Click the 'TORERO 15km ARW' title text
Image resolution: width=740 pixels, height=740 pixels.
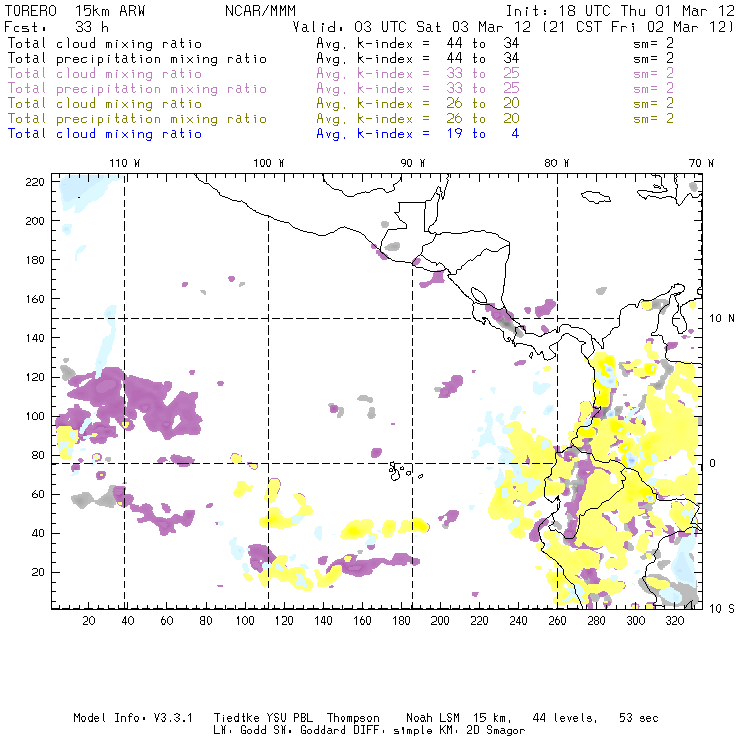pyautogui.click(x=75, y=11)
